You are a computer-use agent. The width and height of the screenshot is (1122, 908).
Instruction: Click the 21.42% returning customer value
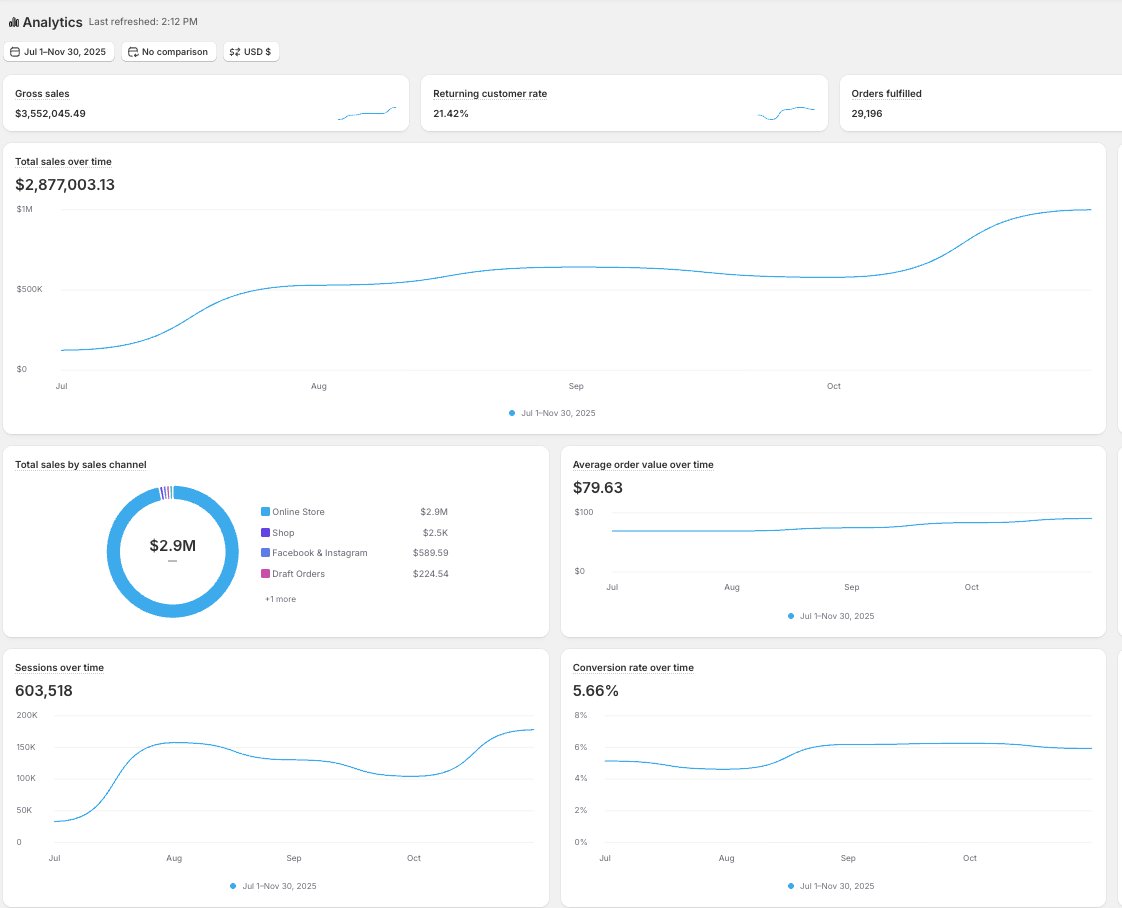[451, 114]
